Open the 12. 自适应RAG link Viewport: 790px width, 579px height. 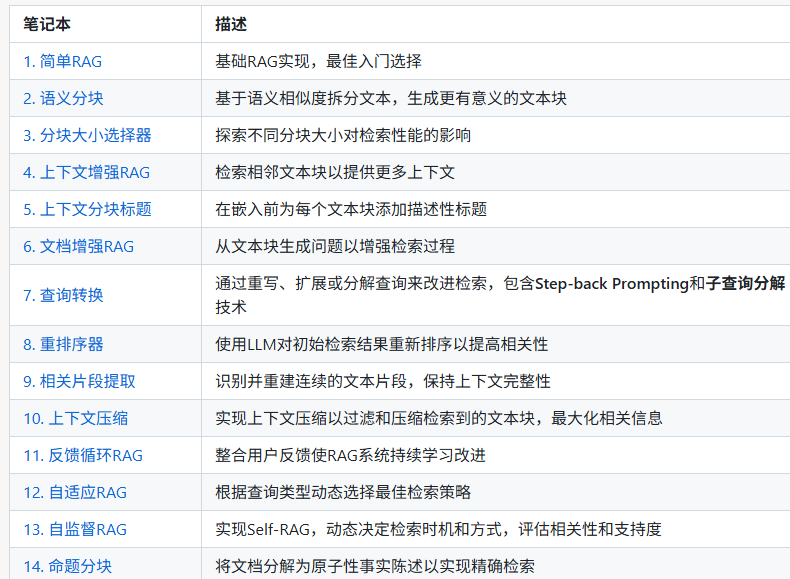[x=75, y=492]
